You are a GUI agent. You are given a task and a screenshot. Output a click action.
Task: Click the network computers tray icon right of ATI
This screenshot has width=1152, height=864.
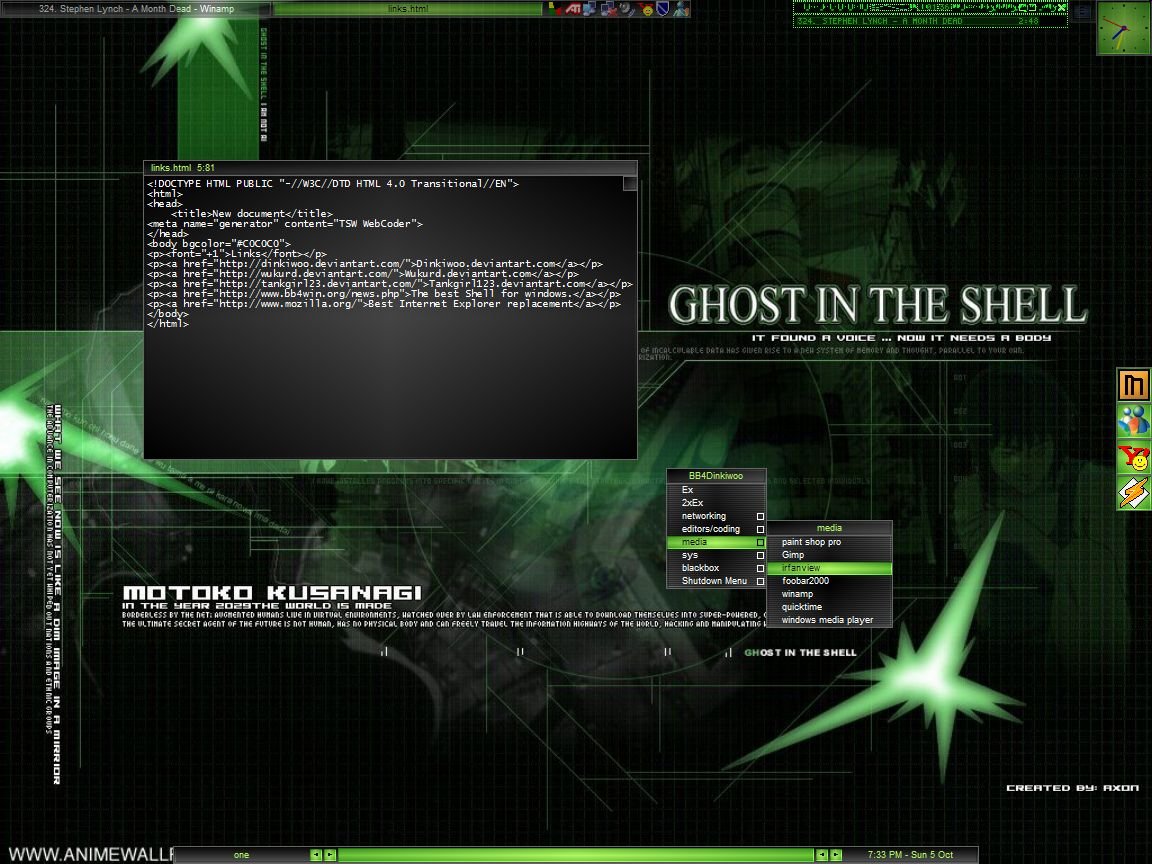coord(589,9)
